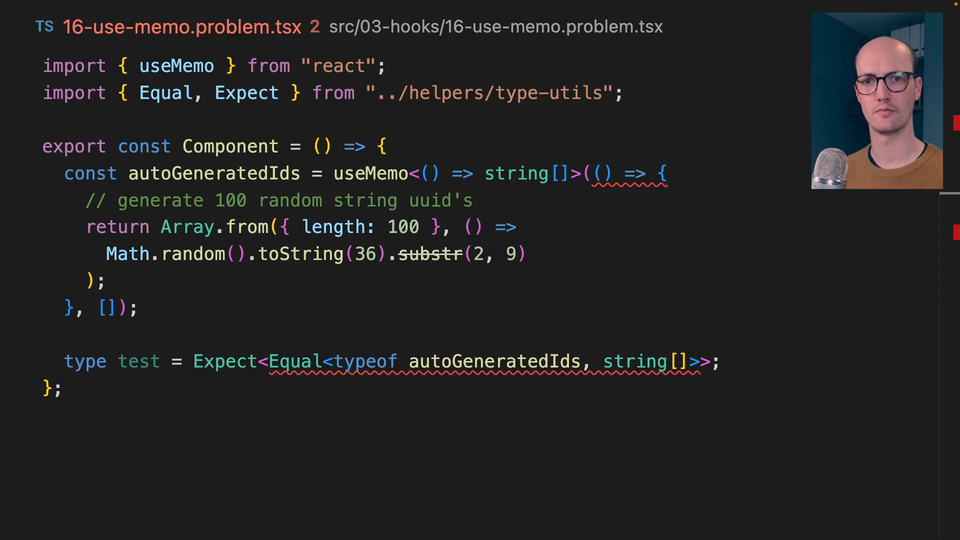Click the "../helpers/type-utils" import path

click(x=489, y=93)
